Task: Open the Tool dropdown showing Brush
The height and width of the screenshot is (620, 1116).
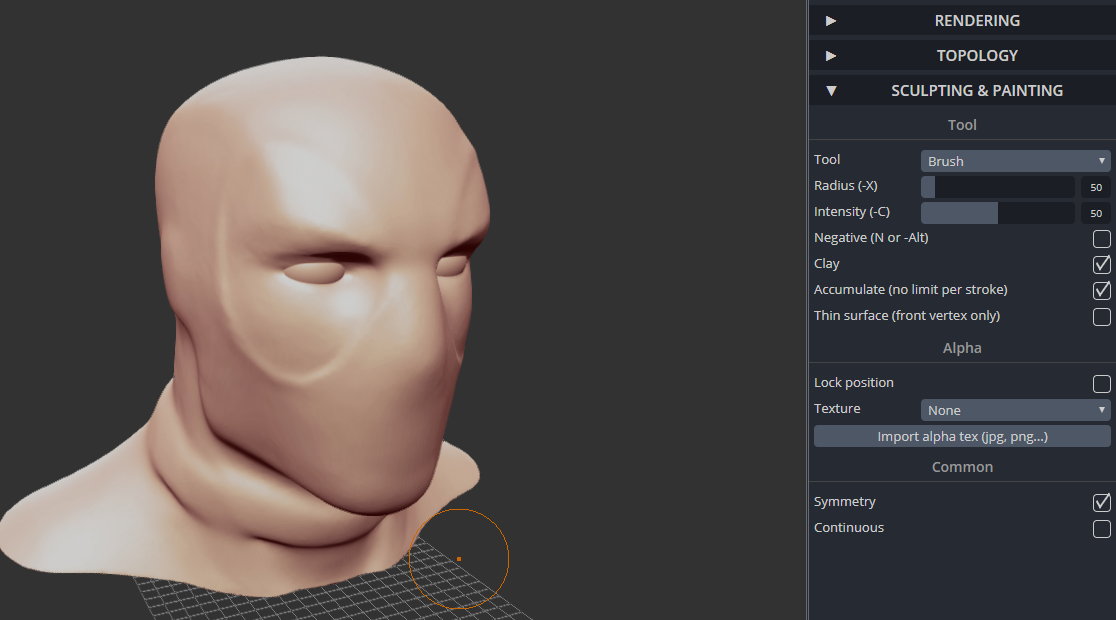Action: (1015, 161)
